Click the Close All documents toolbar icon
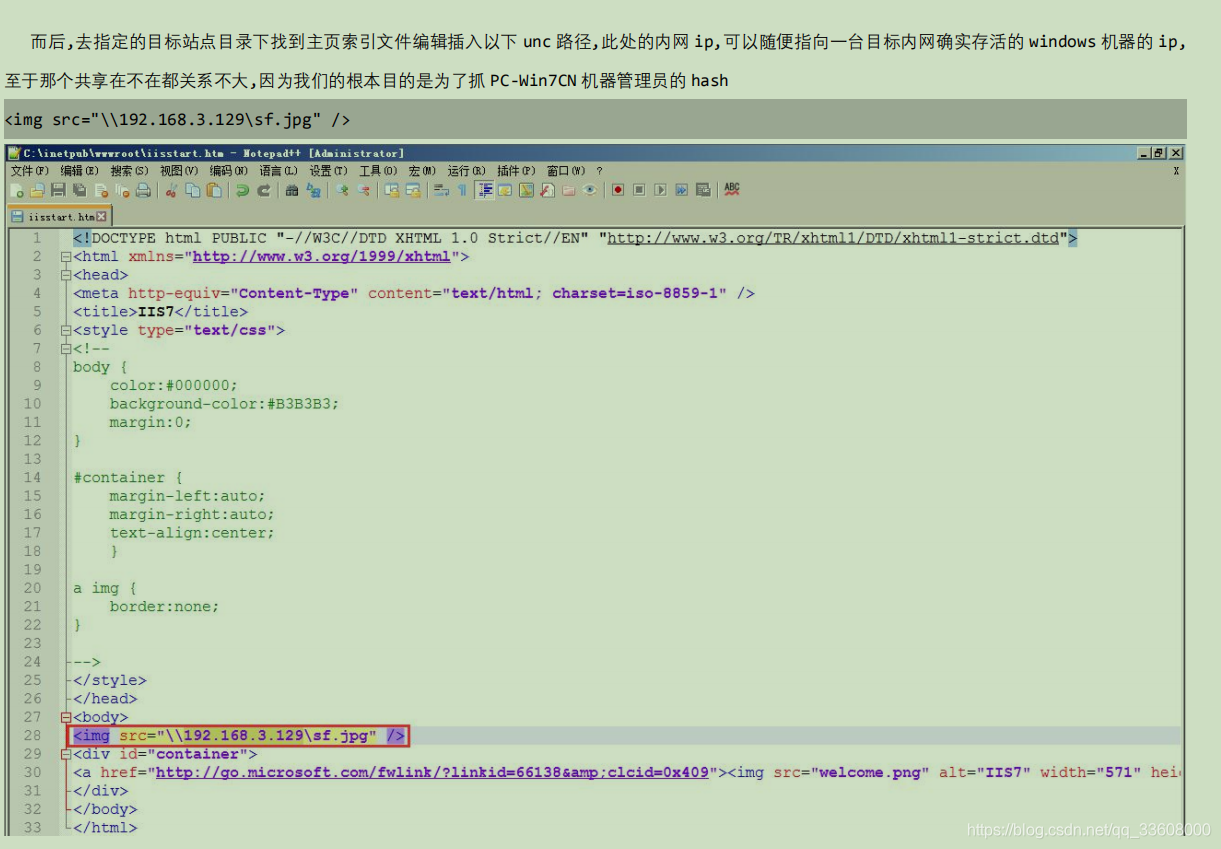This screenshot has height=849, width=1221. pyautogui.click(x=122, y=190)
